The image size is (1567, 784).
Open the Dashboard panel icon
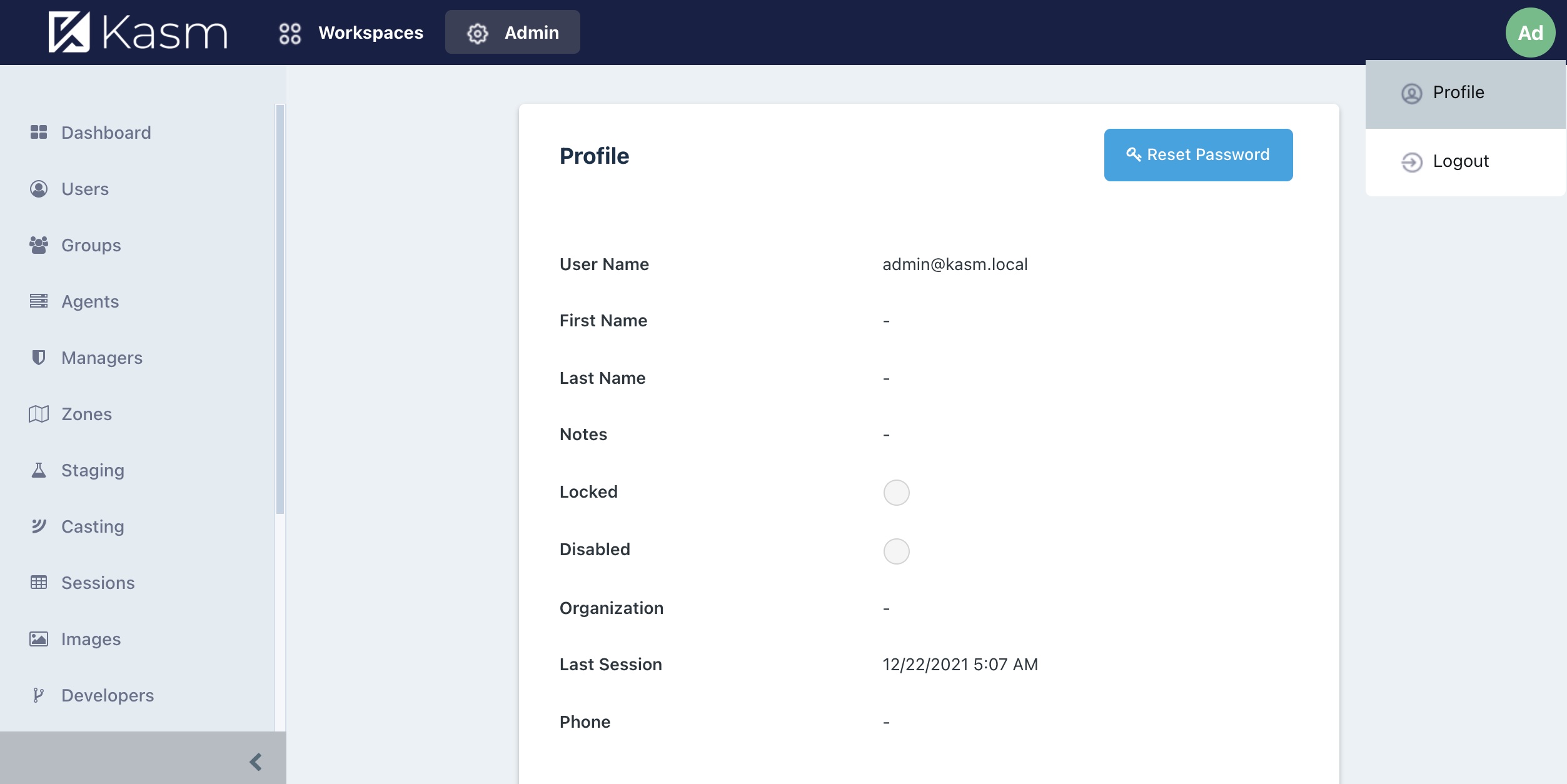click(x=38, y=132)
